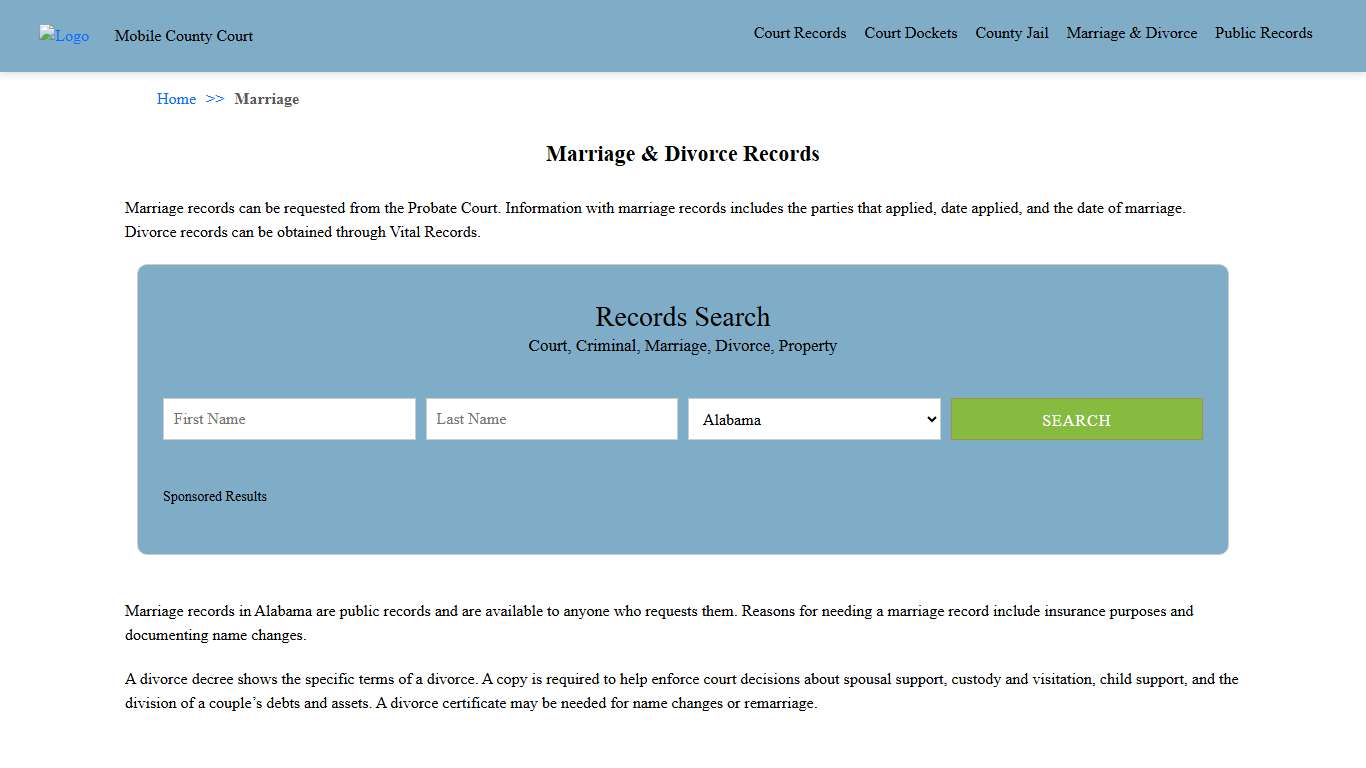Screen dimensions: 1366x768
Task: Expand the state list arrow
Action: tap(930, 419)
